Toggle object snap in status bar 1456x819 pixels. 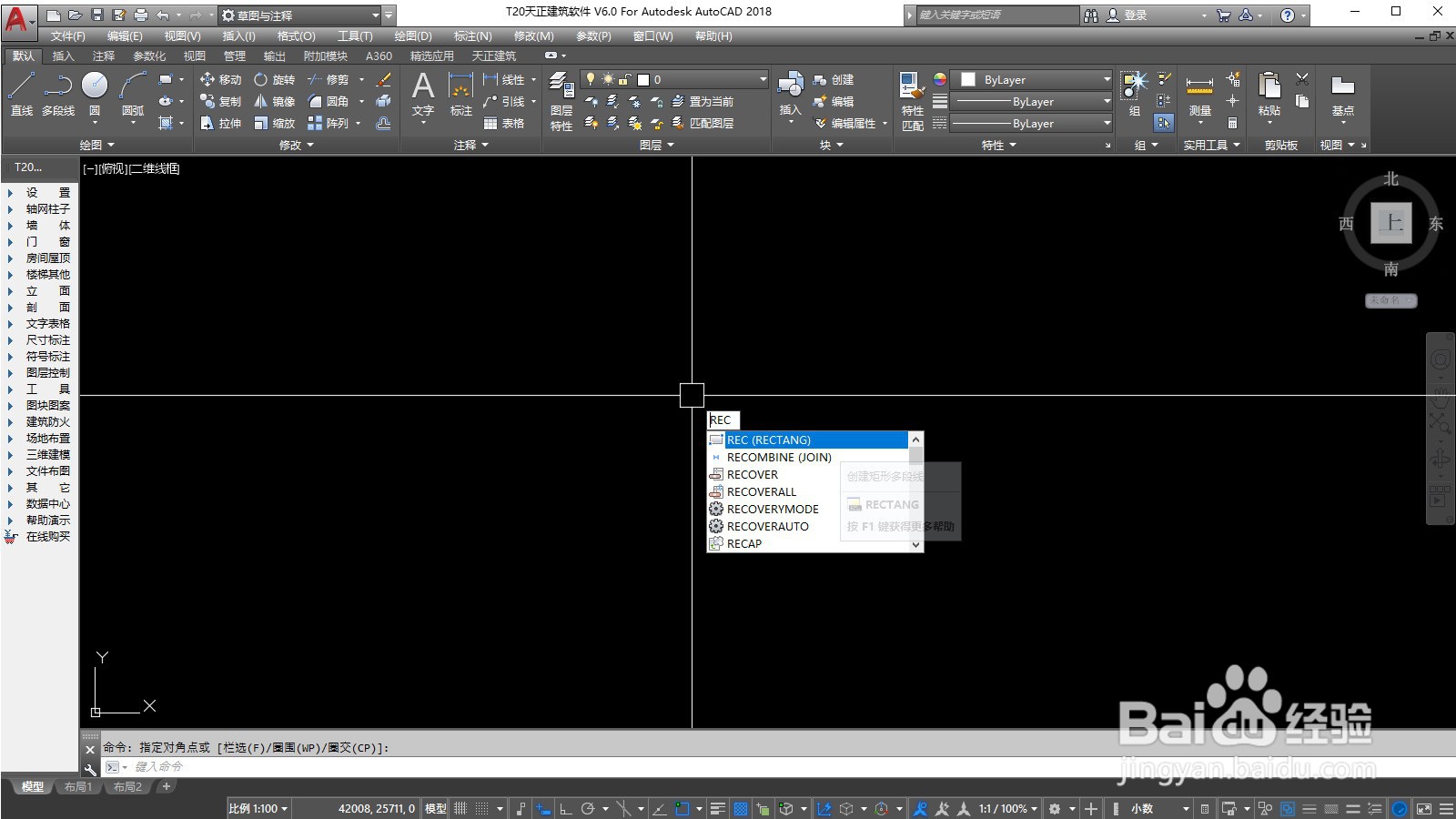[682, 808]
